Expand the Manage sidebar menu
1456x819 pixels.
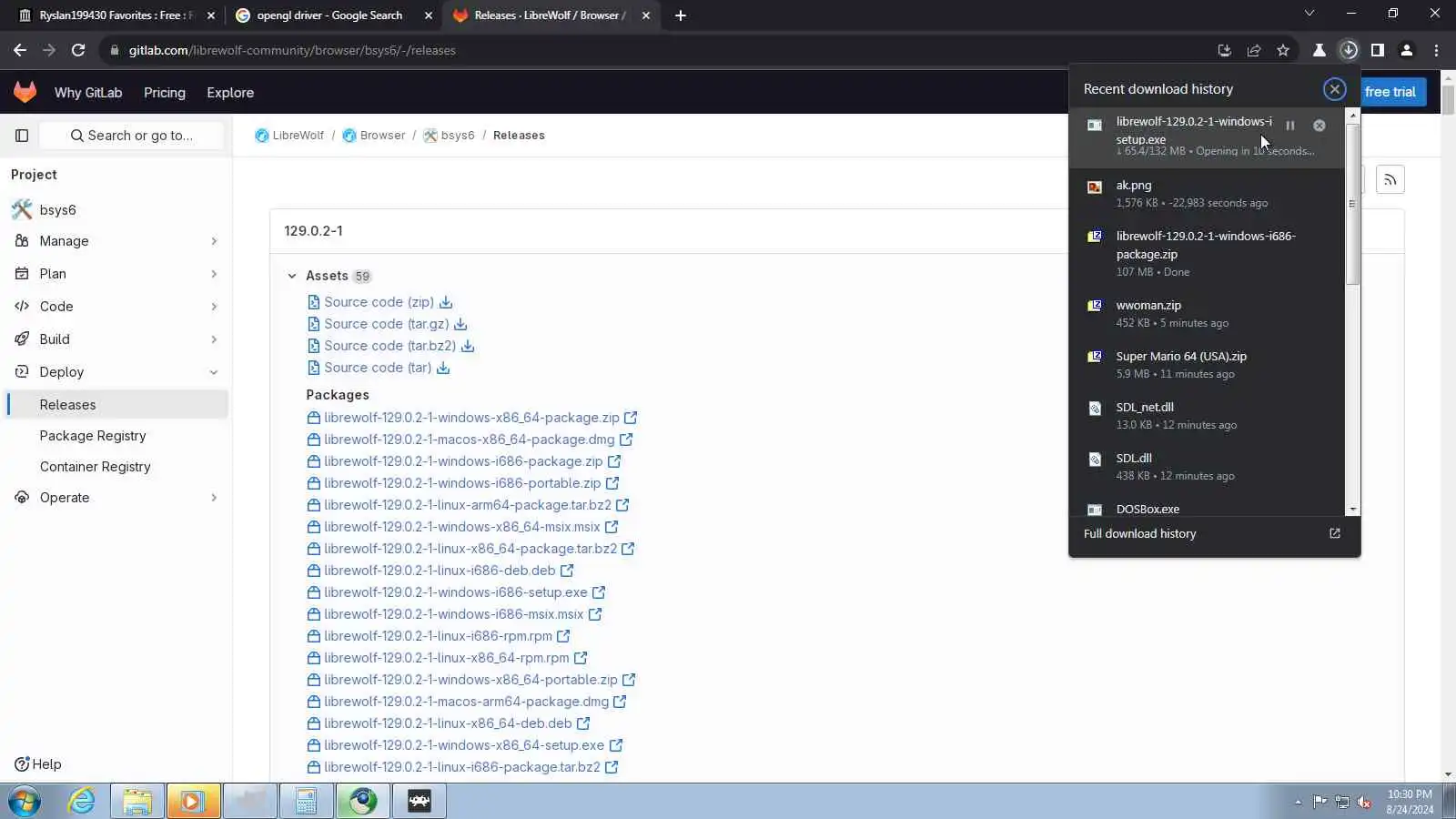[x=116, y=241]
